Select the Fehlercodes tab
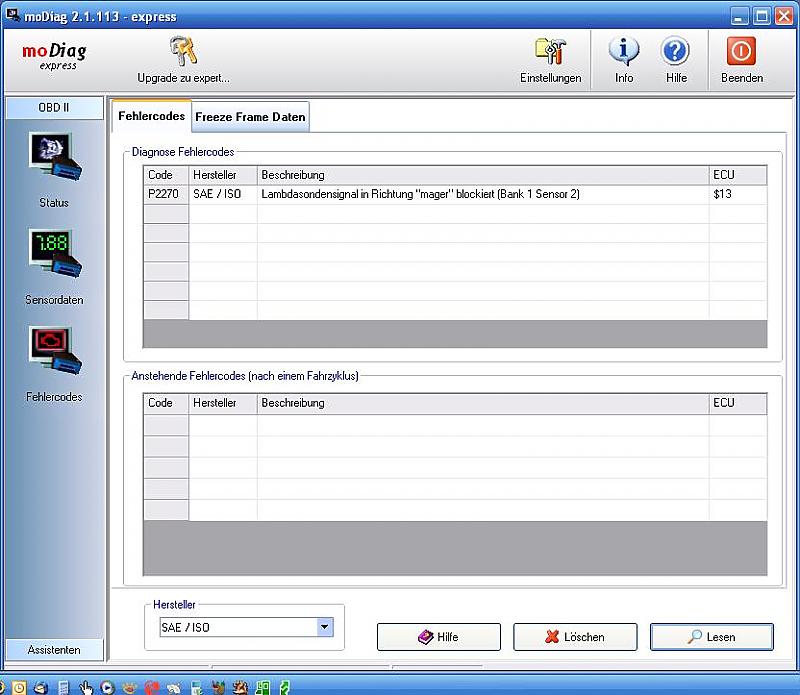800x695 pixels. (x=151, y=116)
